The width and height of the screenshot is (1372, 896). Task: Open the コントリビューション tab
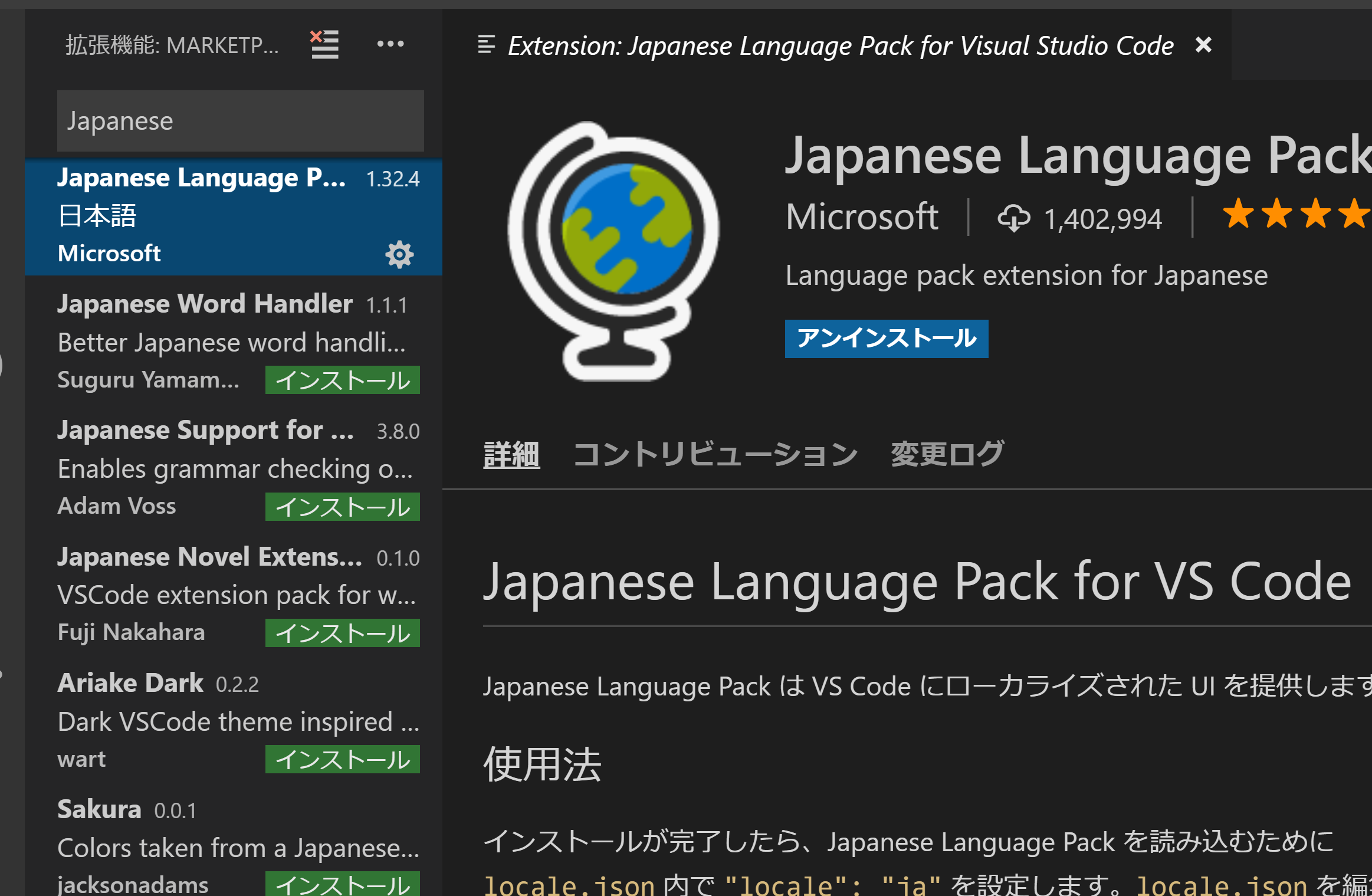click(x=715, y=455)
